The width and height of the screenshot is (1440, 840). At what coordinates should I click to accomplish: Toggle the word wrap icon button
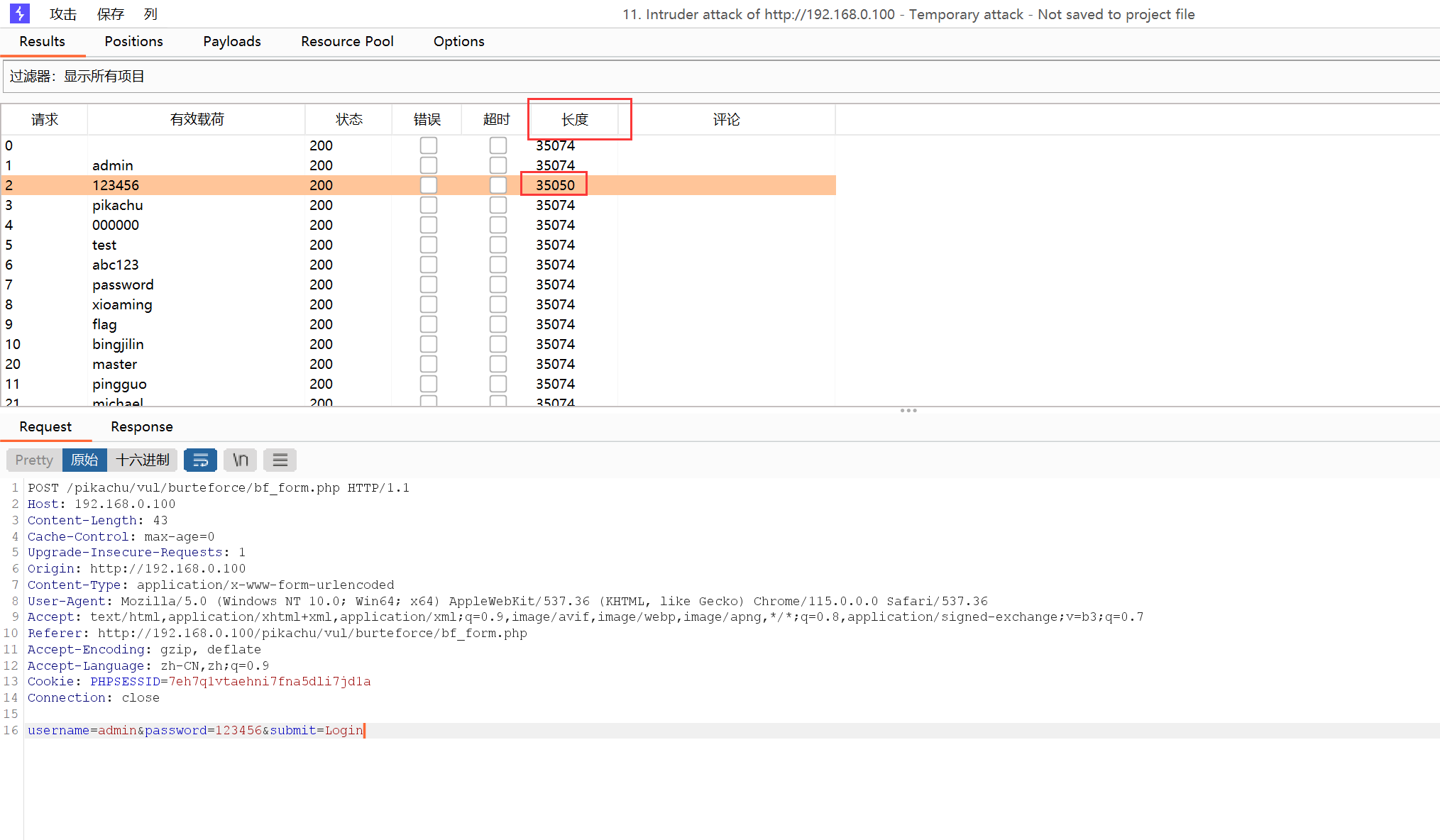coord(200,460)
